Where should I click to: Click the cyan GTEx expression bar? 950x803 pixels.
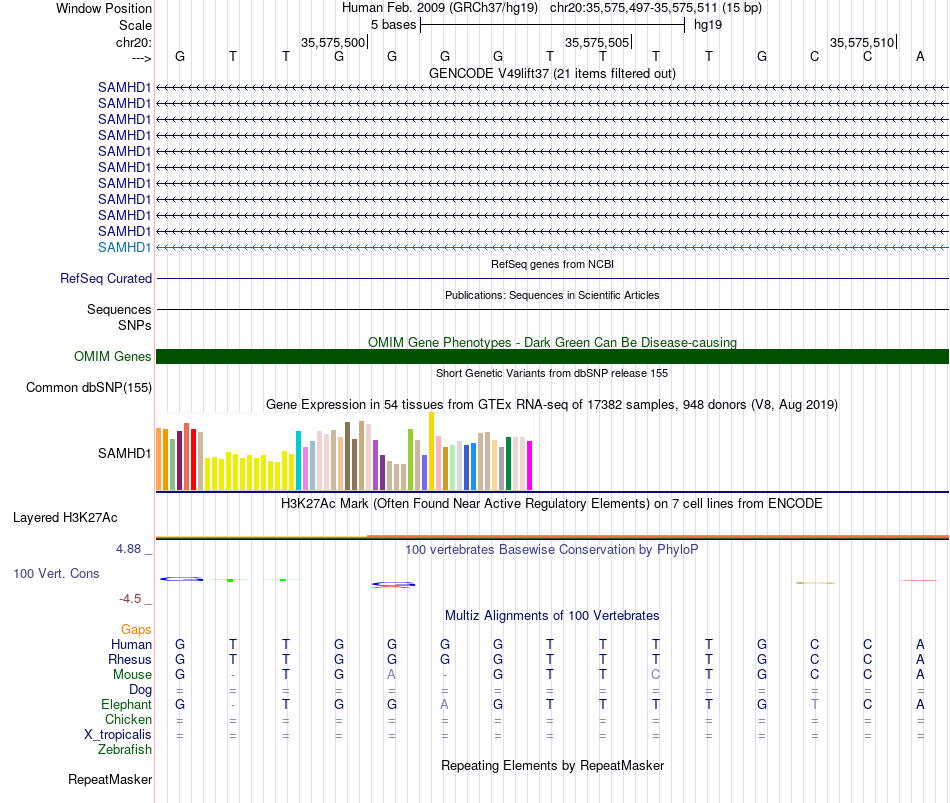[x=298, y=461]
